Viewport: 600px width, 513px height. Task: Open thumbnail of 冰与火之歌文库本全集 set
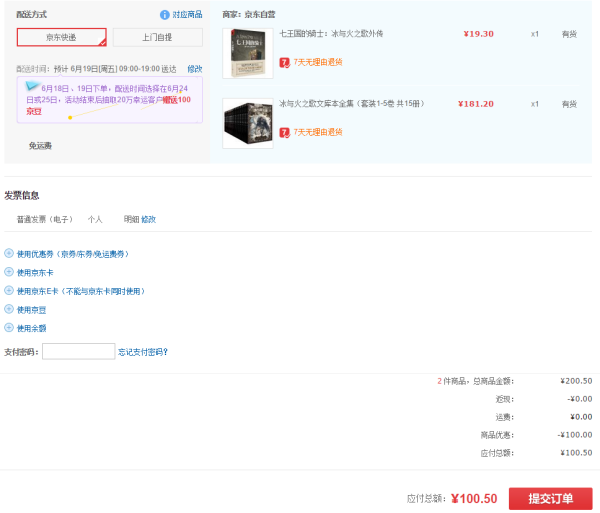click(248, 123)
